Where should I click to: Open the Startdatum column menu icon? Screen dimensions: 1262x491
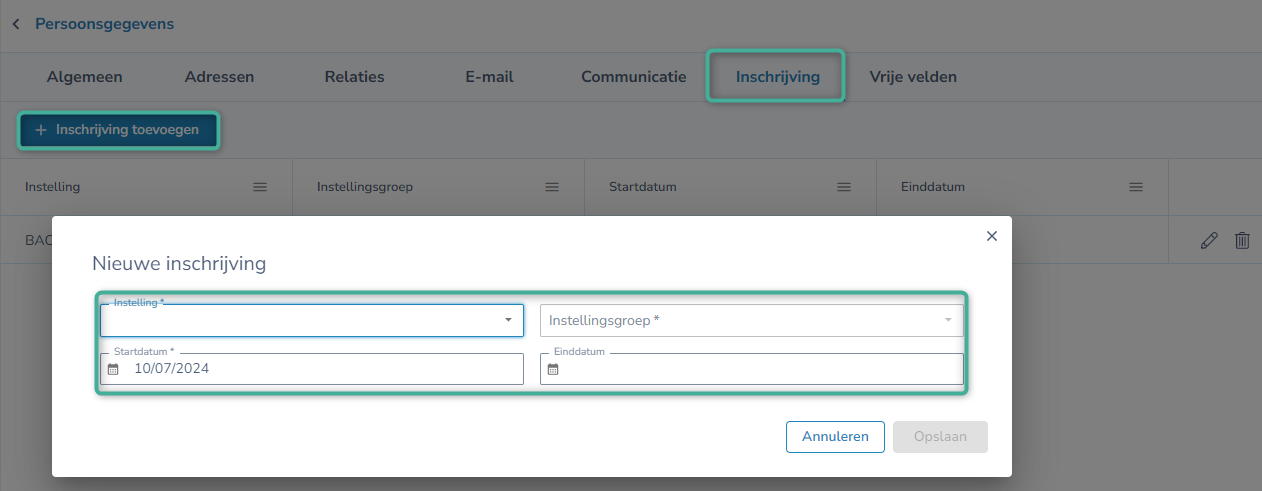[x=844, y=187]
